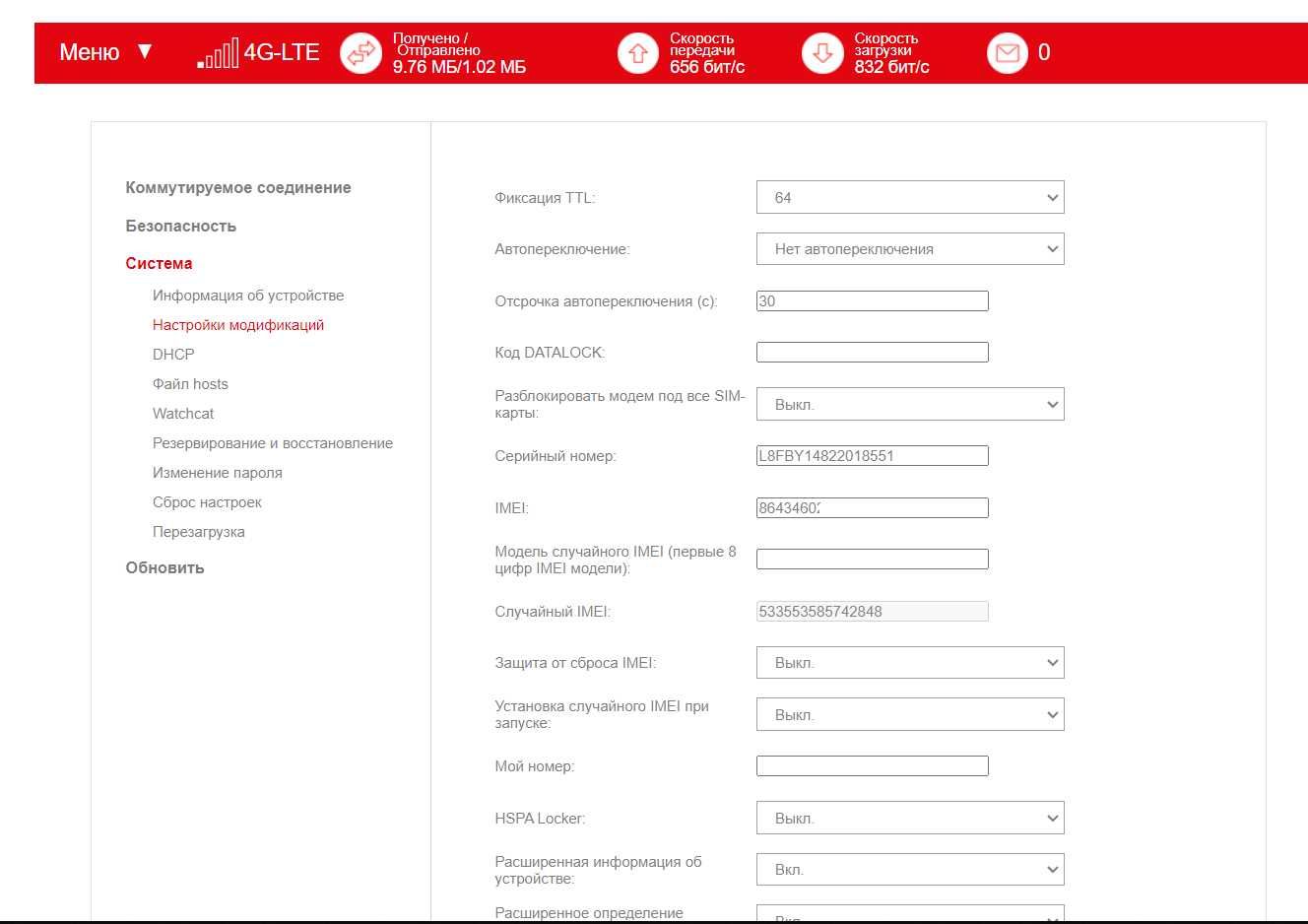Click the unread messages count 0
Image resolution: width=1308 pixels, height=924 pixels.
[1044, 52]
